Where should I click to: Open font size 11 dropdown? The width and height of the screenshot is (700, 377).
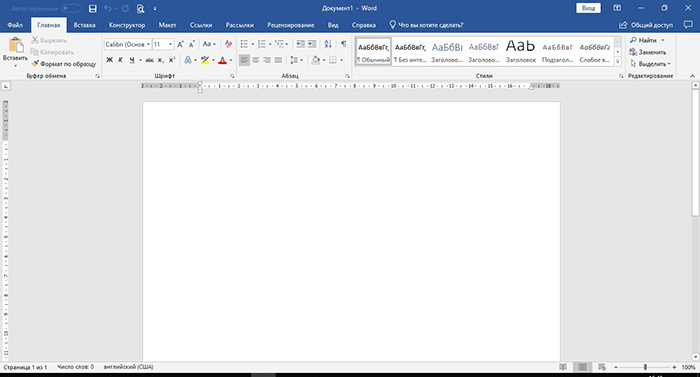click(x=170, y=44)
